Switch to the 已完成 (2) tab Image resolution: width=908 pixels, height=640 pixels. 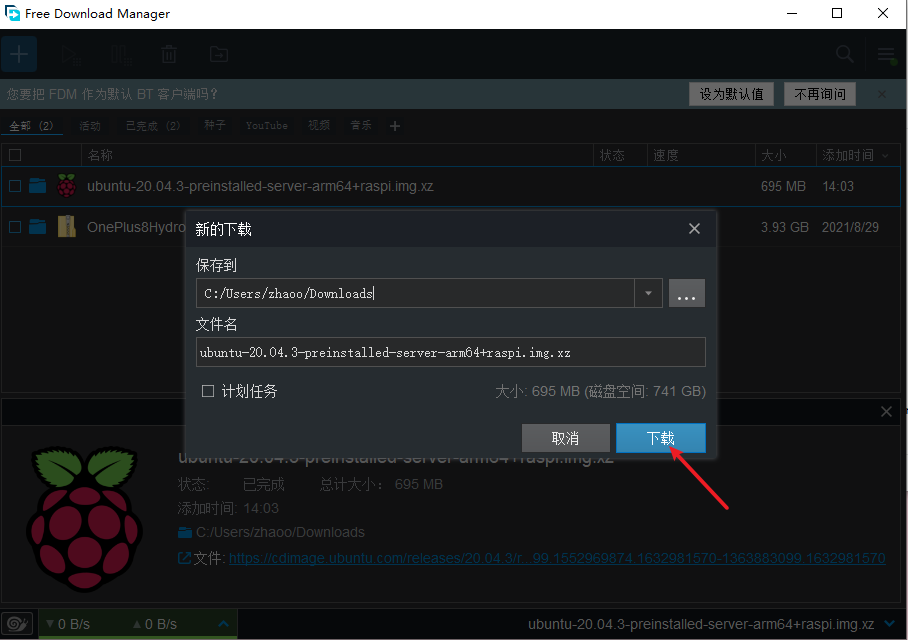click(153, 126)
